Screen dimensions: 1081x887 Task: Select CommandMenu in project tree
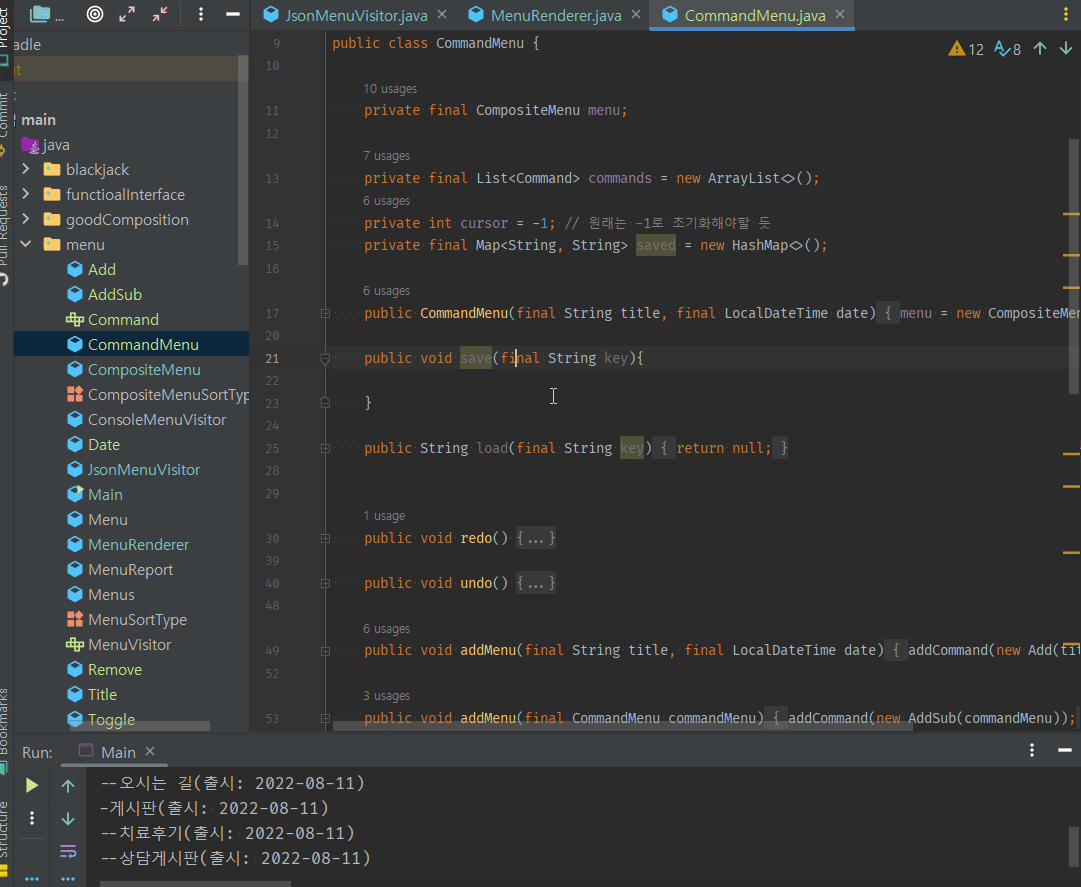(131, 345)
